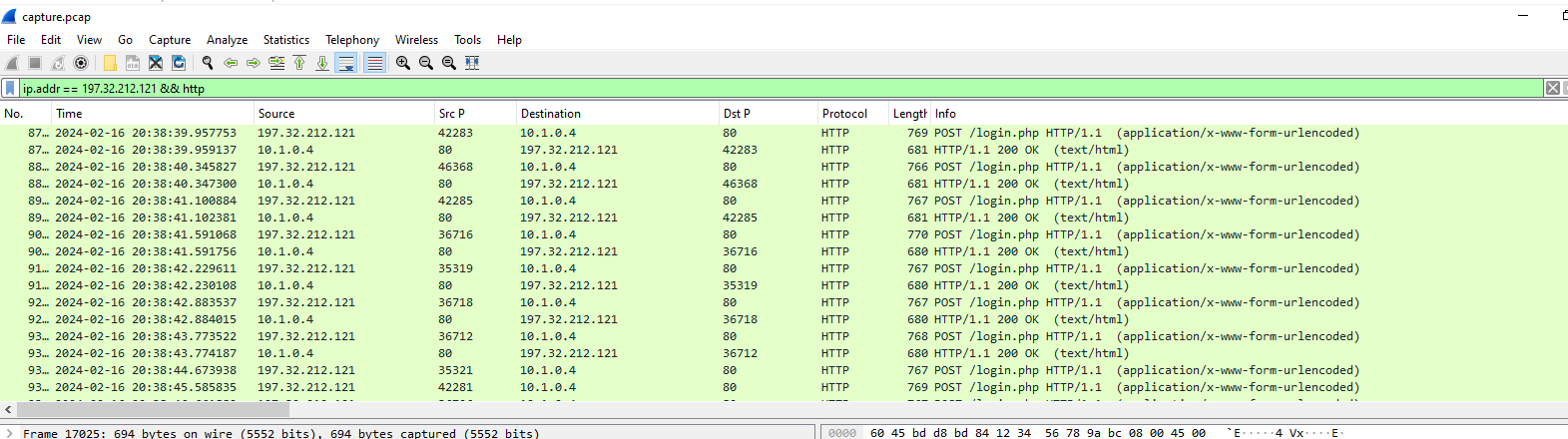Viewport: 1568px width, 439px height.
Task: Zoom in on packet list text
Action: coord(403,63)
